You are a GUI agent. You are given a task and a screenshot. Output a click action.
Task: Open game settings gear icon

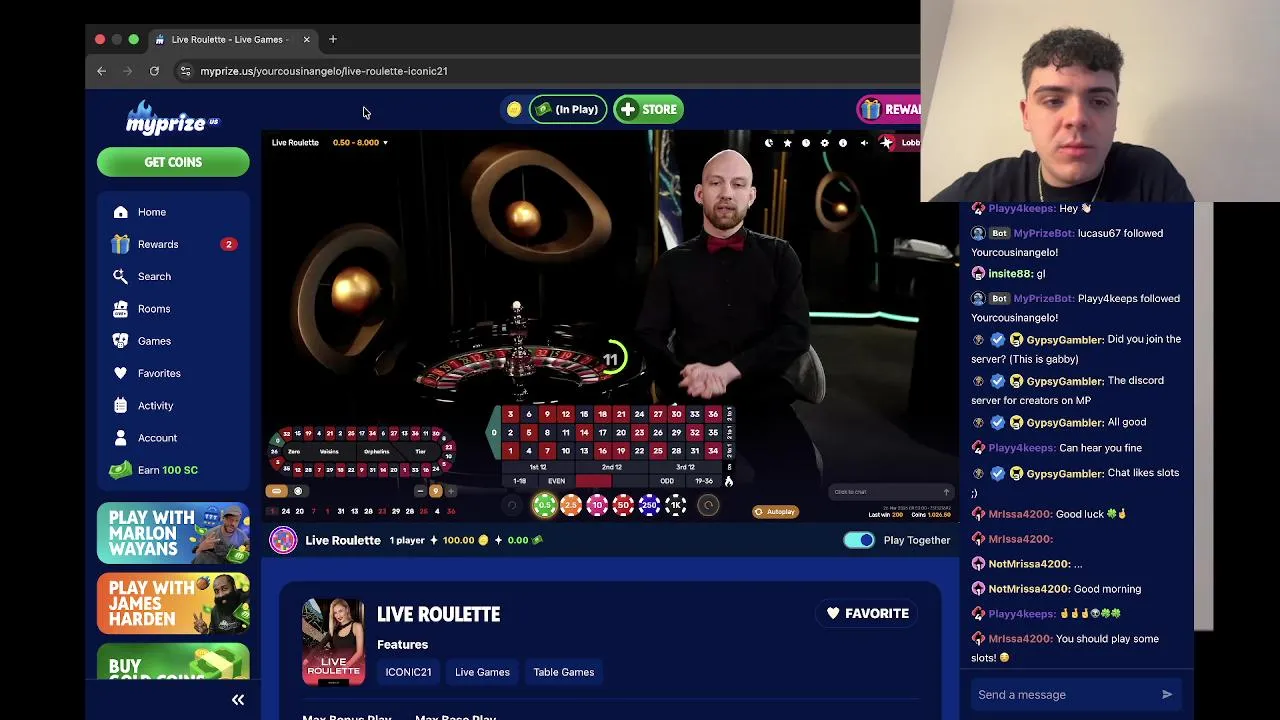point(824,143)
